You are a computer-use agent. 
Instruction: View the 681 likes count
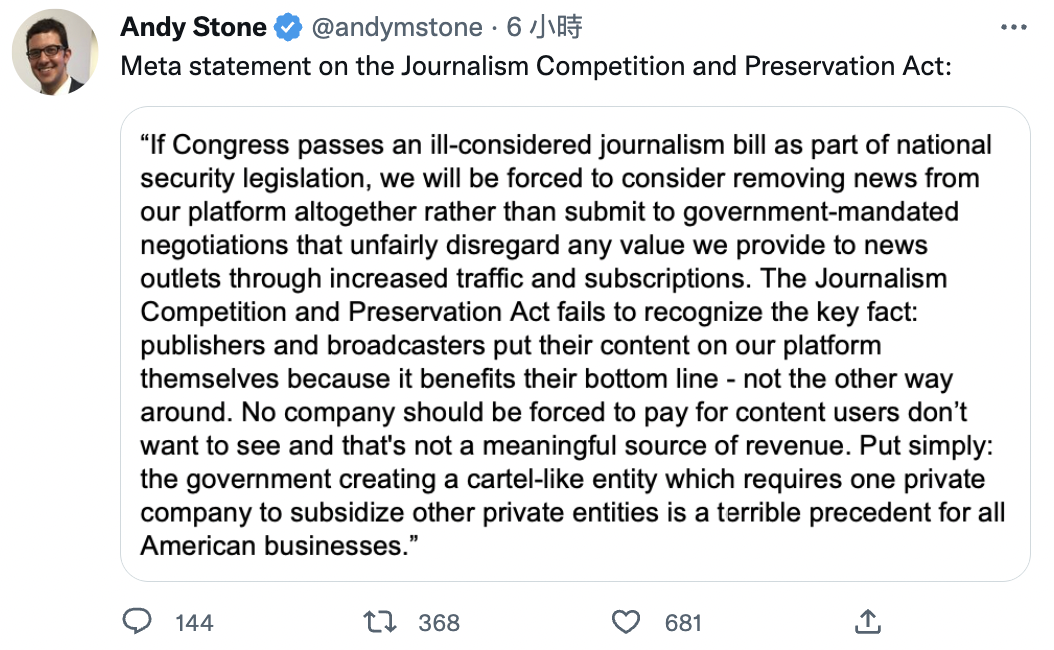[683, 623]
